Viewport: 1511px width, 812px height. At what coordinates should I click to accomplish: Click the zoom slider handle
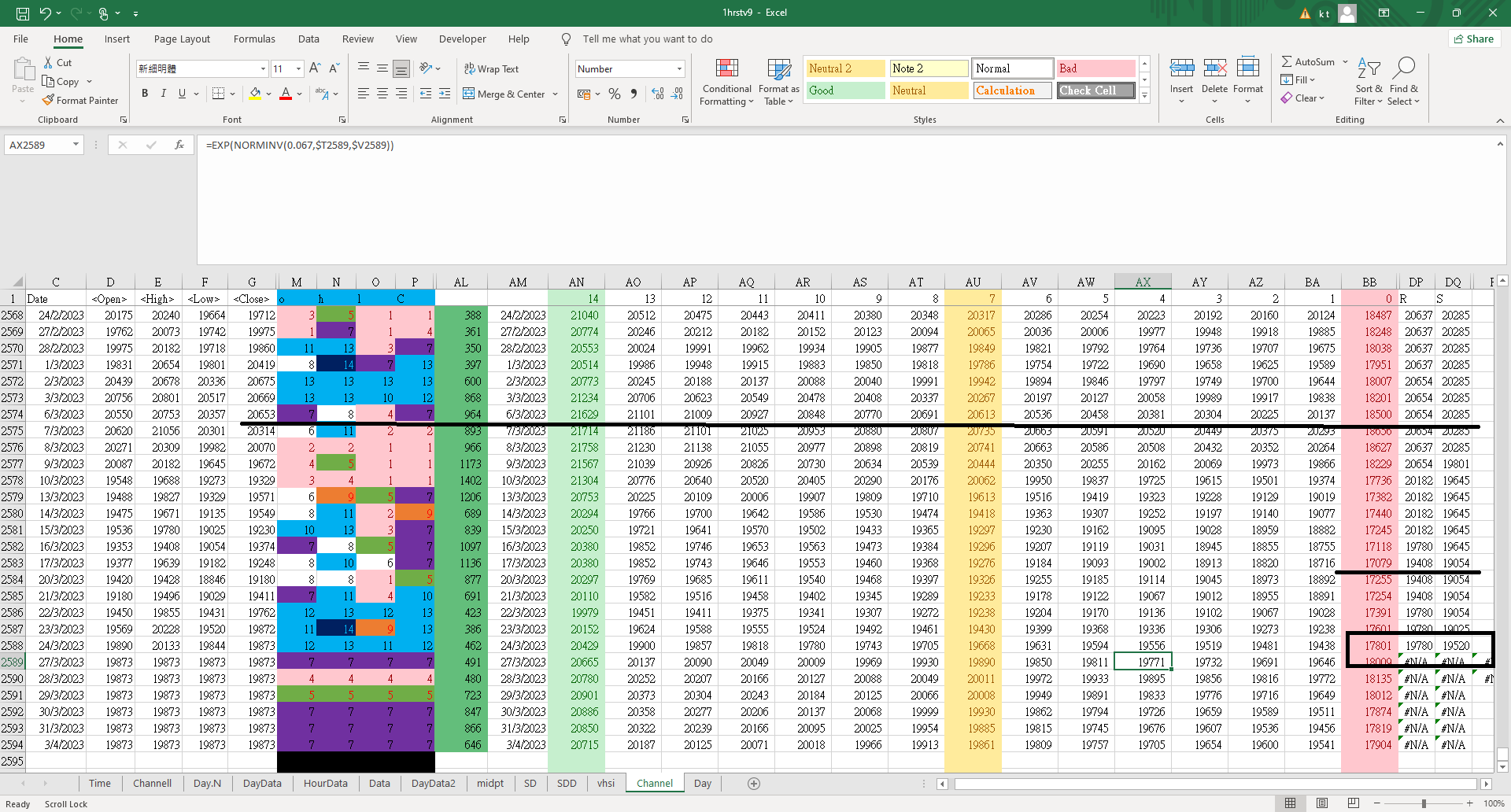(1423, 803)
